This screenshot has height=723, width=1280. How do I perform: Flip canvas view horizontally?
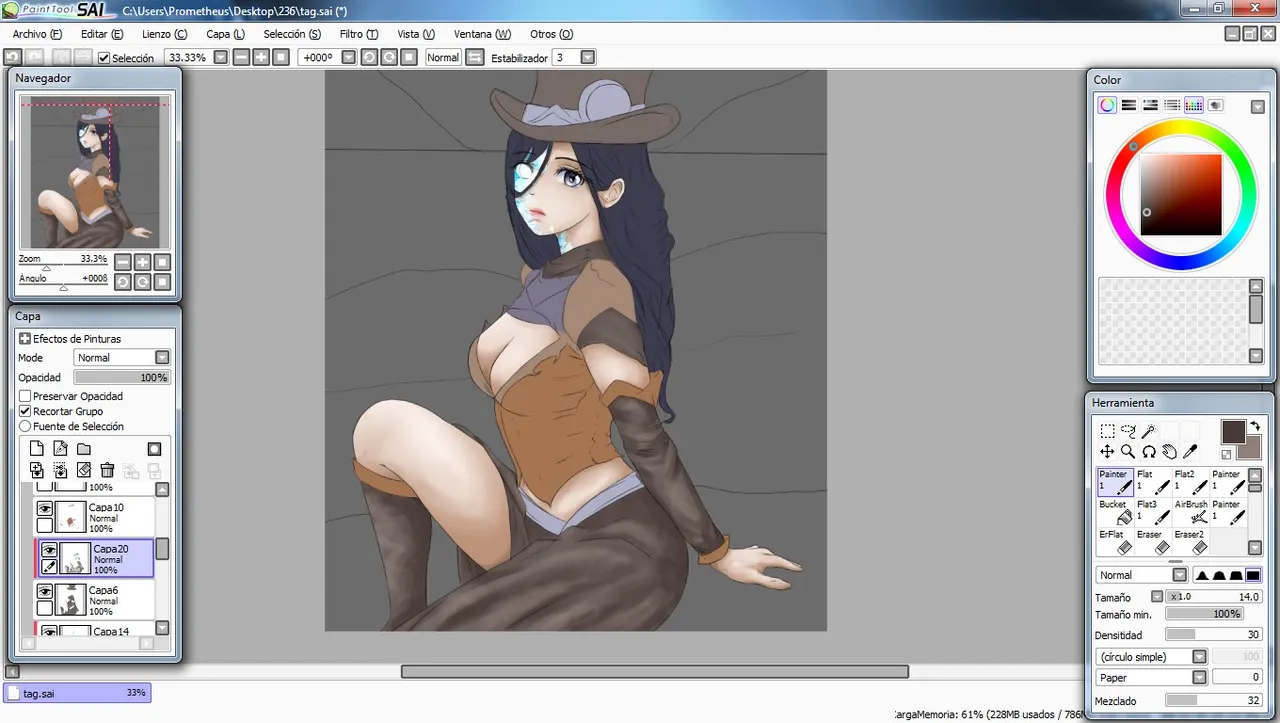[x=474, y=58]
